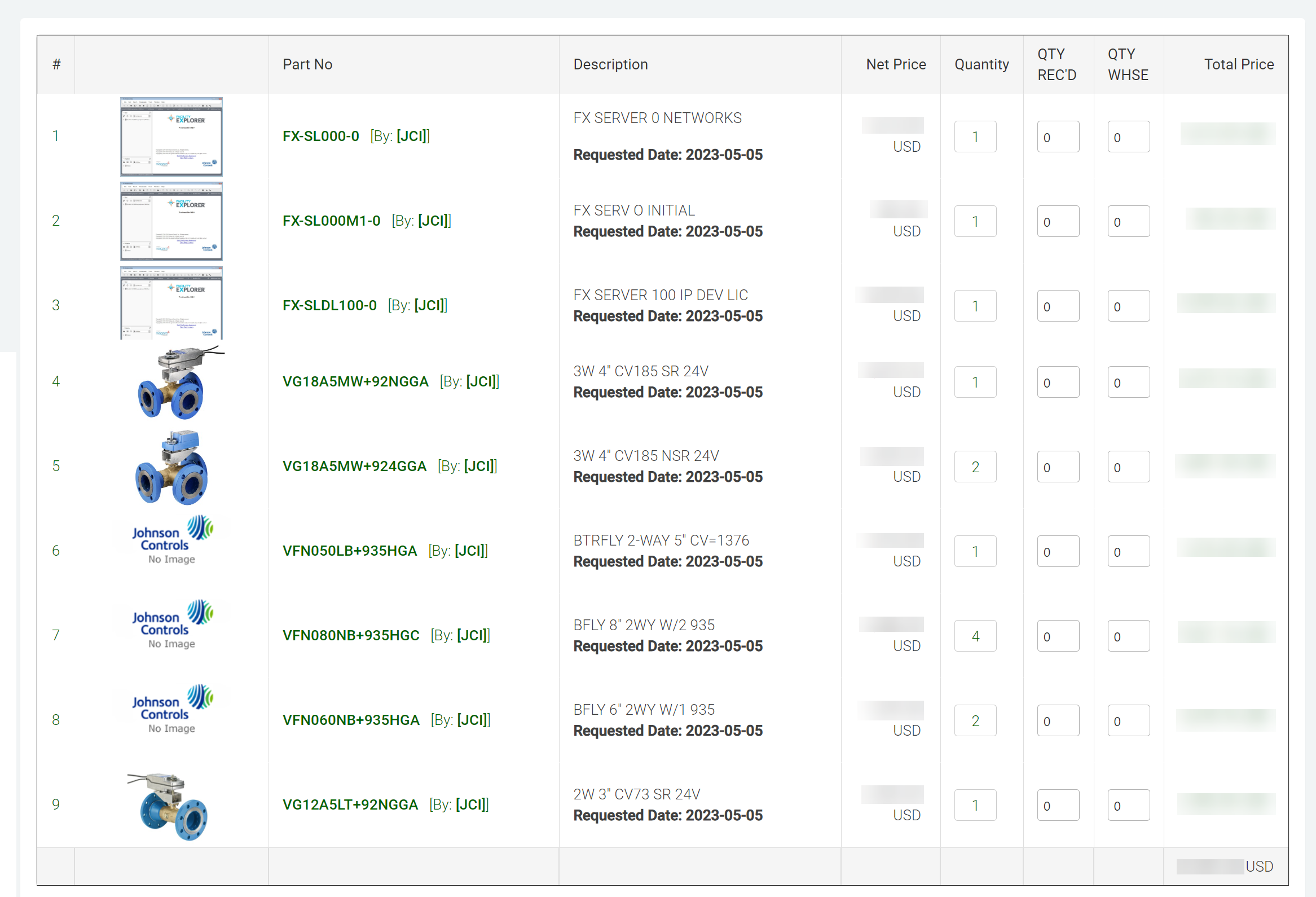Click the QTY WHSE field for row 6
Viewport: 1316px width, 897px height.
tap(1128, 552)
